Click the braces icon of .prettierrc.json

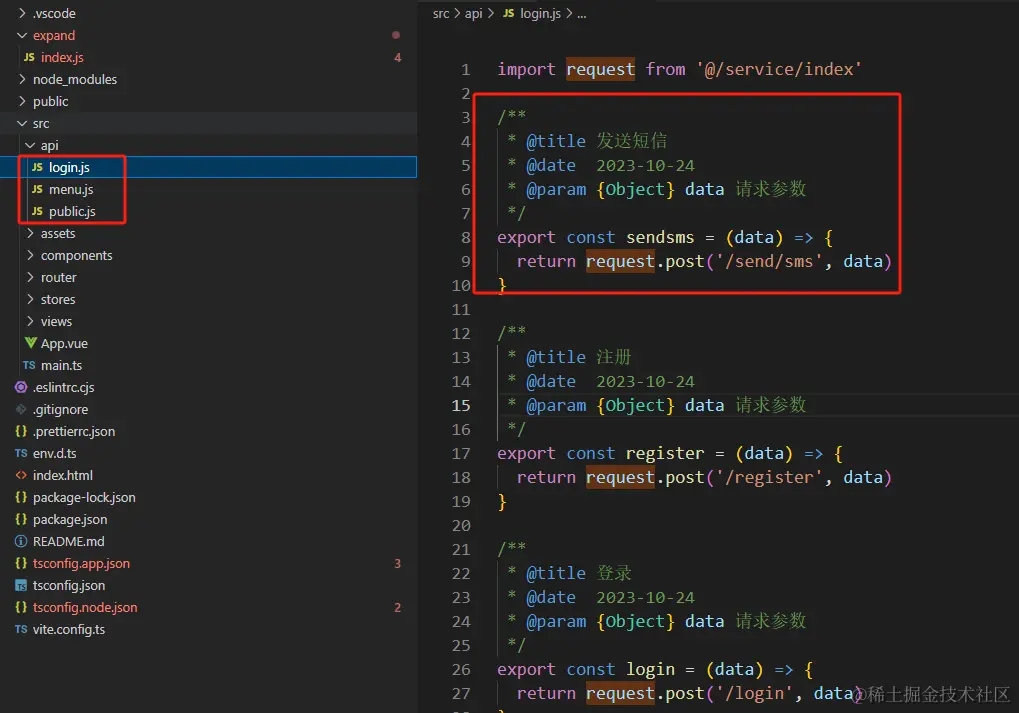(x=21, y=431)
